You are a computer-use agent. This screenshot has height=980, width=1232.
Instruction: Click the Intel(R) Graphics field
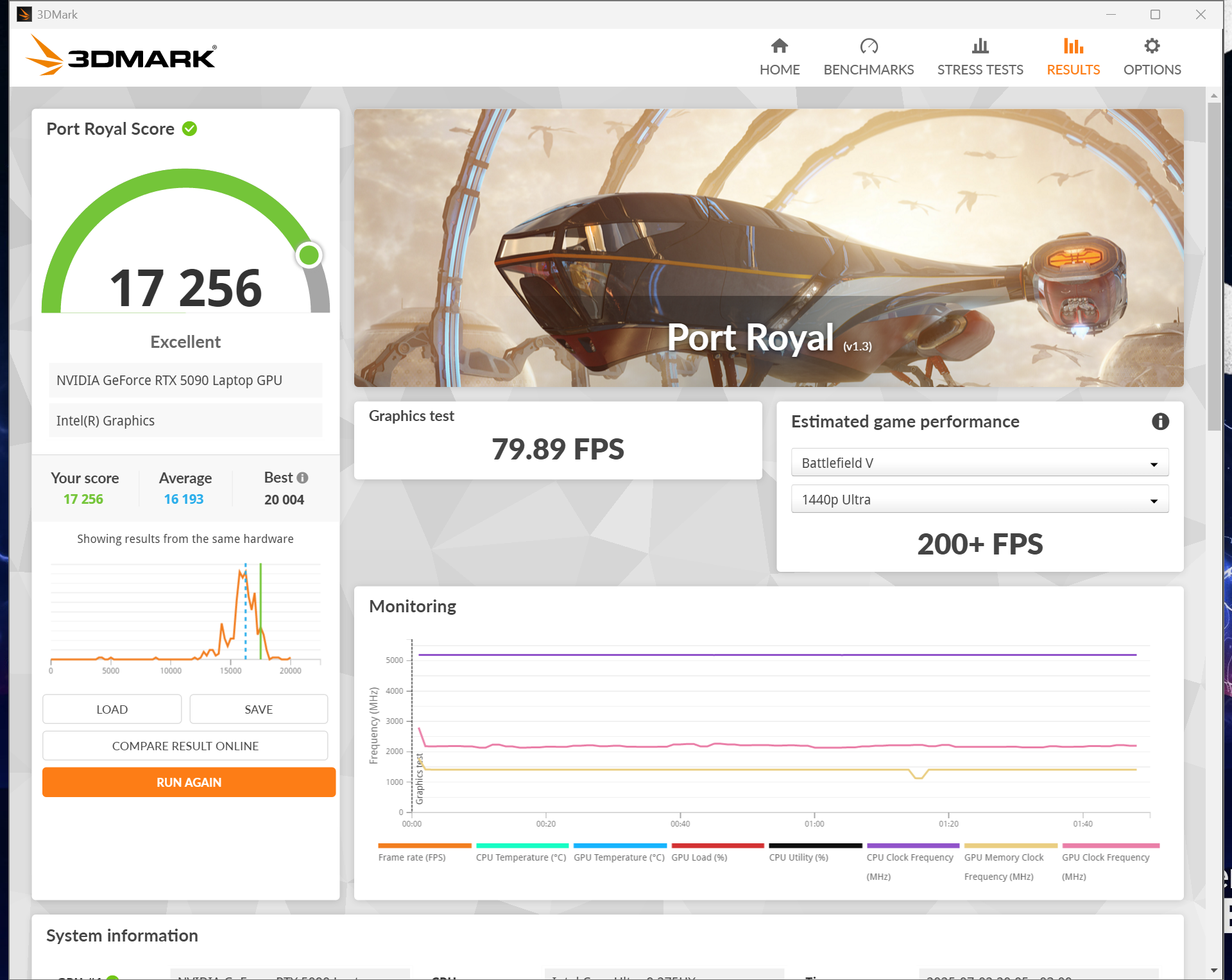click(x=185, y=421)
